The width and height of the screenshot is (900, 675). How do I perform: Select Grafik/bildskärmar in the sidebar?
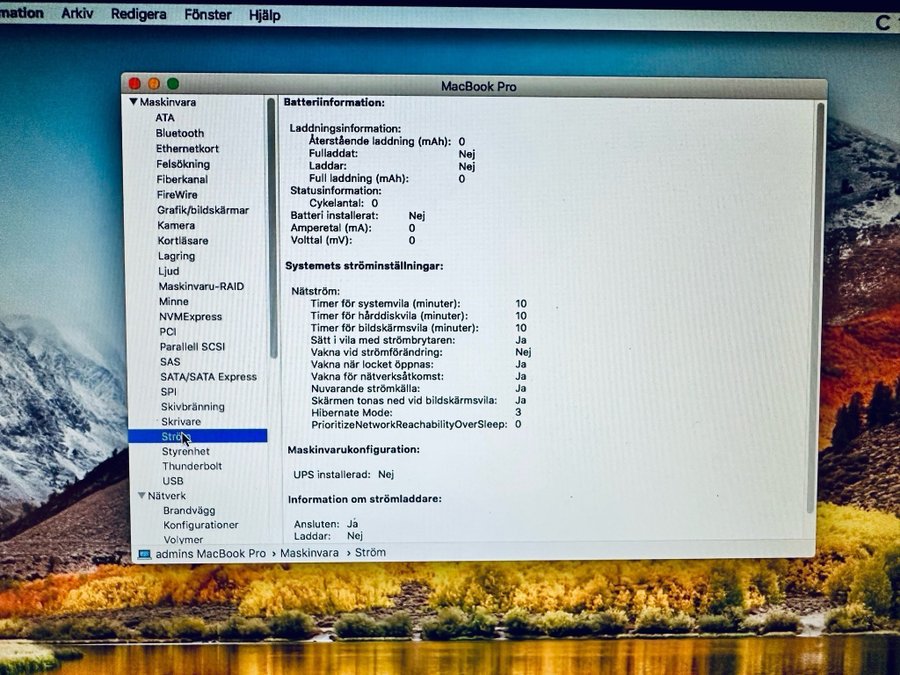[203, 210]
